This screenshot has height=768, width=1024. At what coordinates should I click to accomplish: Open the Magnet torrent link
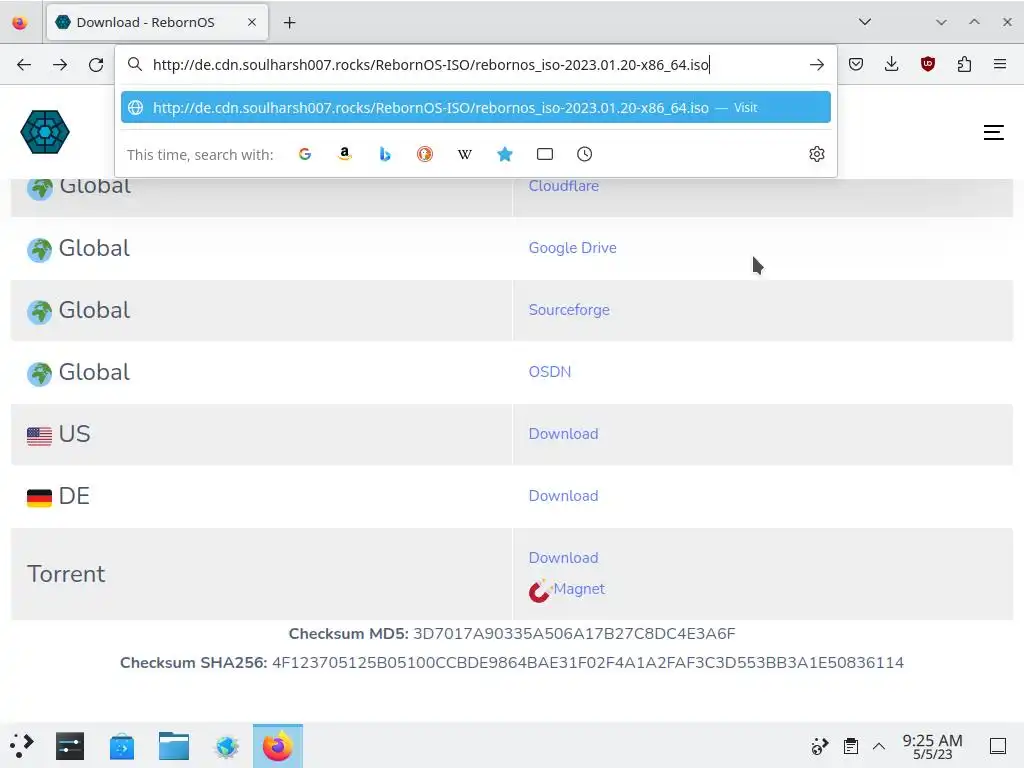coord(579,589)
